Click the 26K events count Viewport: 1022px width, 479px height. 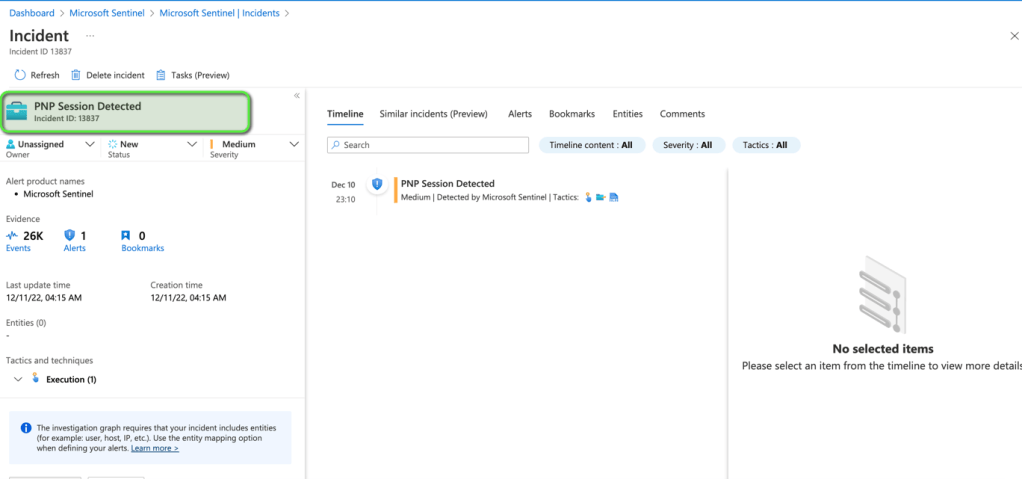tap(33, 236)
